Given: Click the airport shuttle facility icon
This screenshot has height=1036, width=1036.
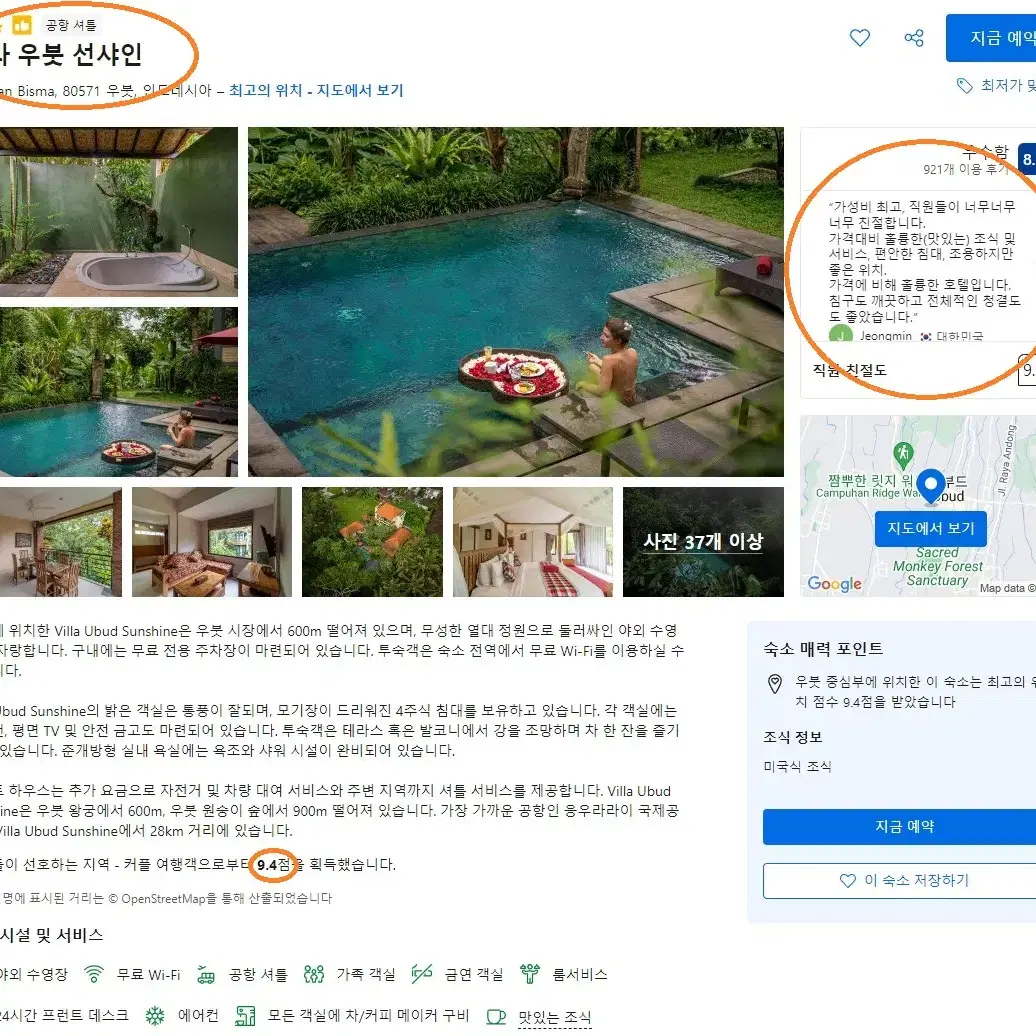Looking at the screenshot, I should 206,975.
